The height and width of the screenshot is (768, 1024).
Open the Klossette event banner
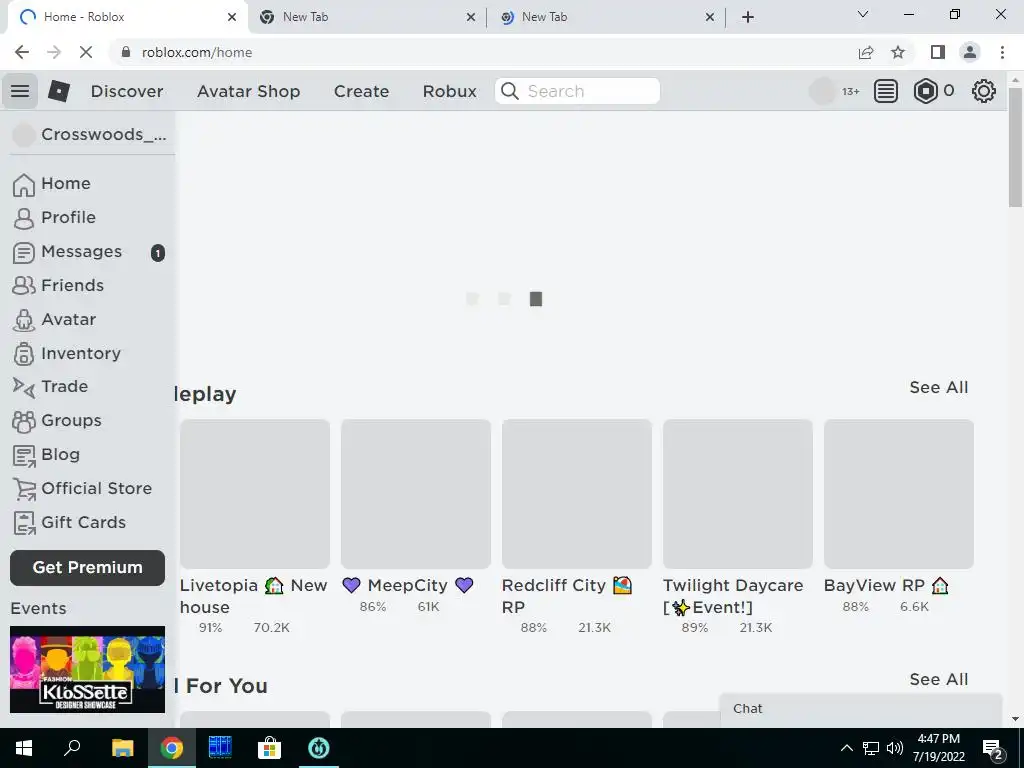pyautogui.click(x=88, y=669)
